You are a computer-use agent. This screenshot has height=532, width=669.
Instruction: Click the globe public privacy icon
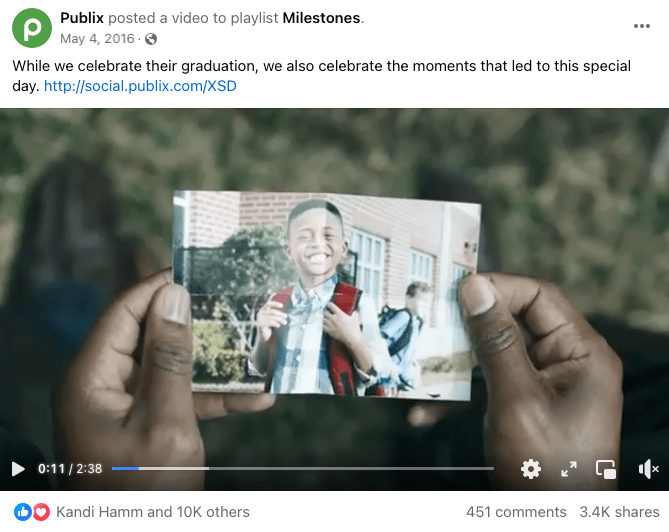151,39
